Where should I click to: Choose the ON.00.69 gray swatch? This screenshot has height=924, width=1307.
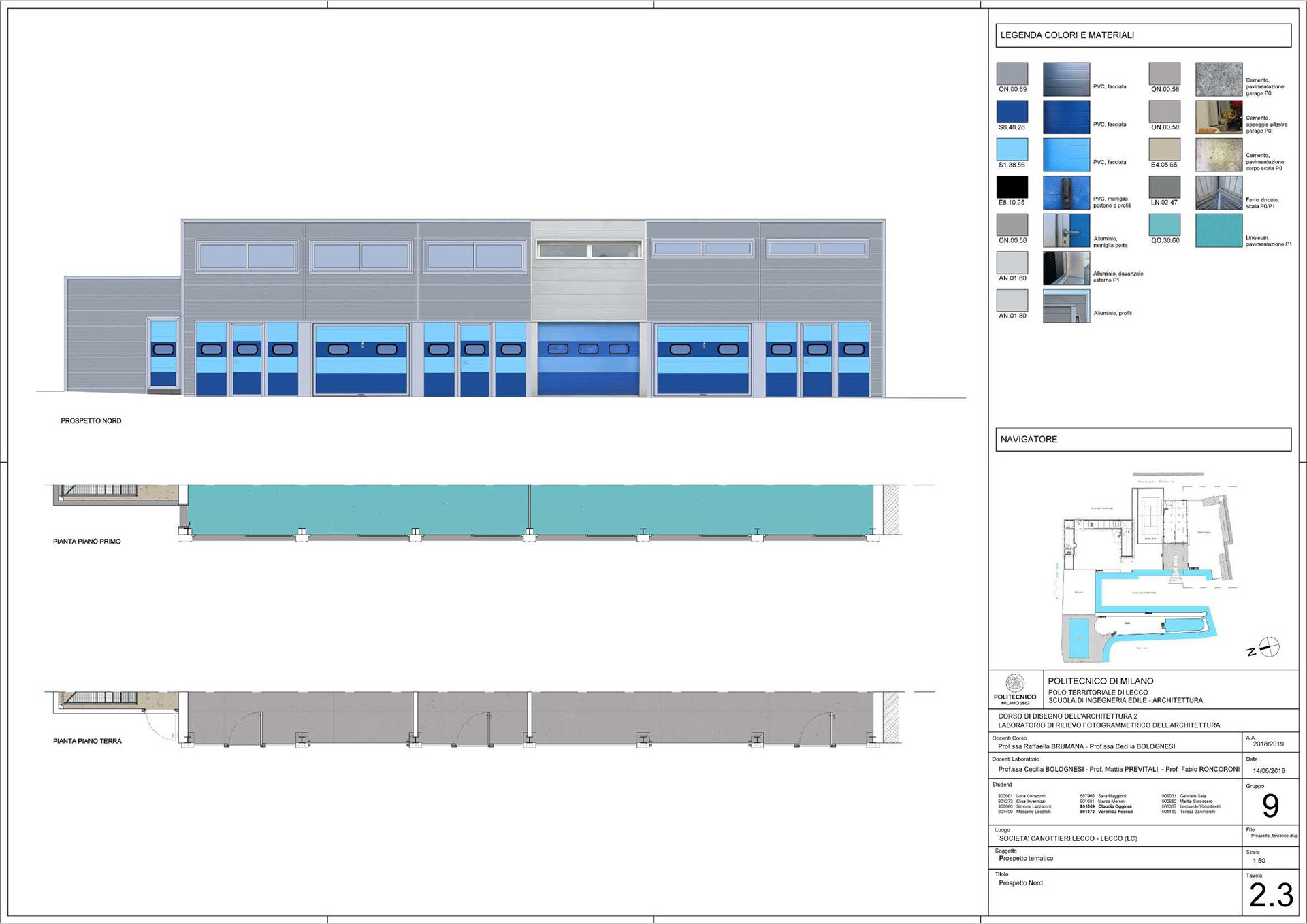[1012, 73]
